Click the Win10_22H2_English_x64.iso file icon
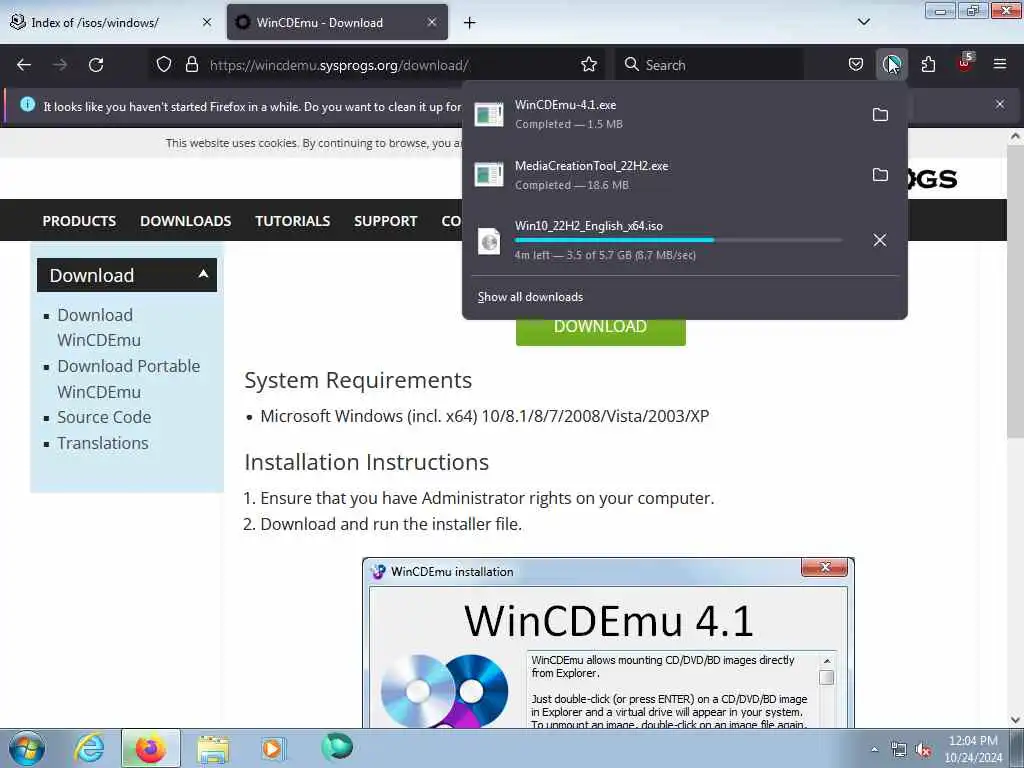 tap(488, 241)
